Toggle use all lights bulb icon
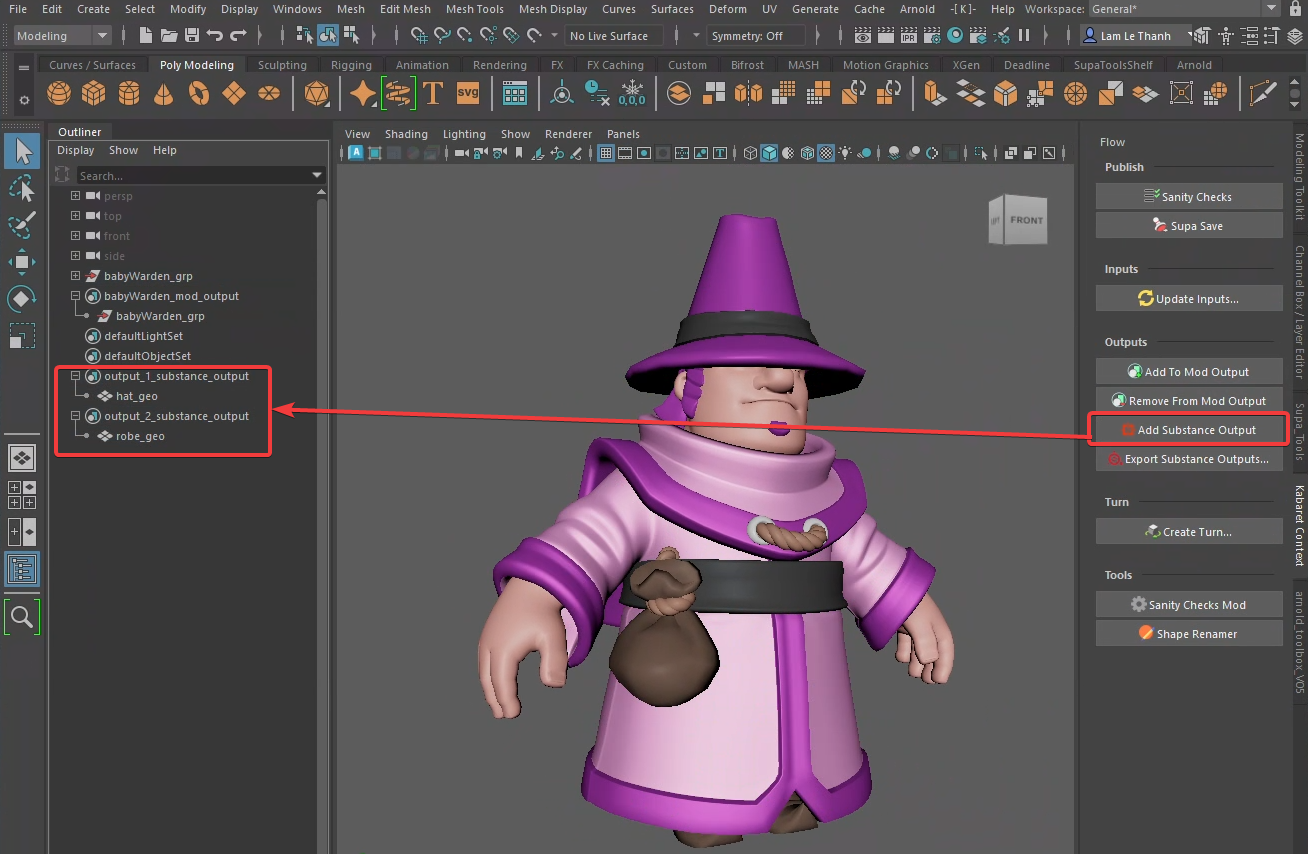This screenshot has height=854, width=1308. pyautogui.click(x=846, y=154)
